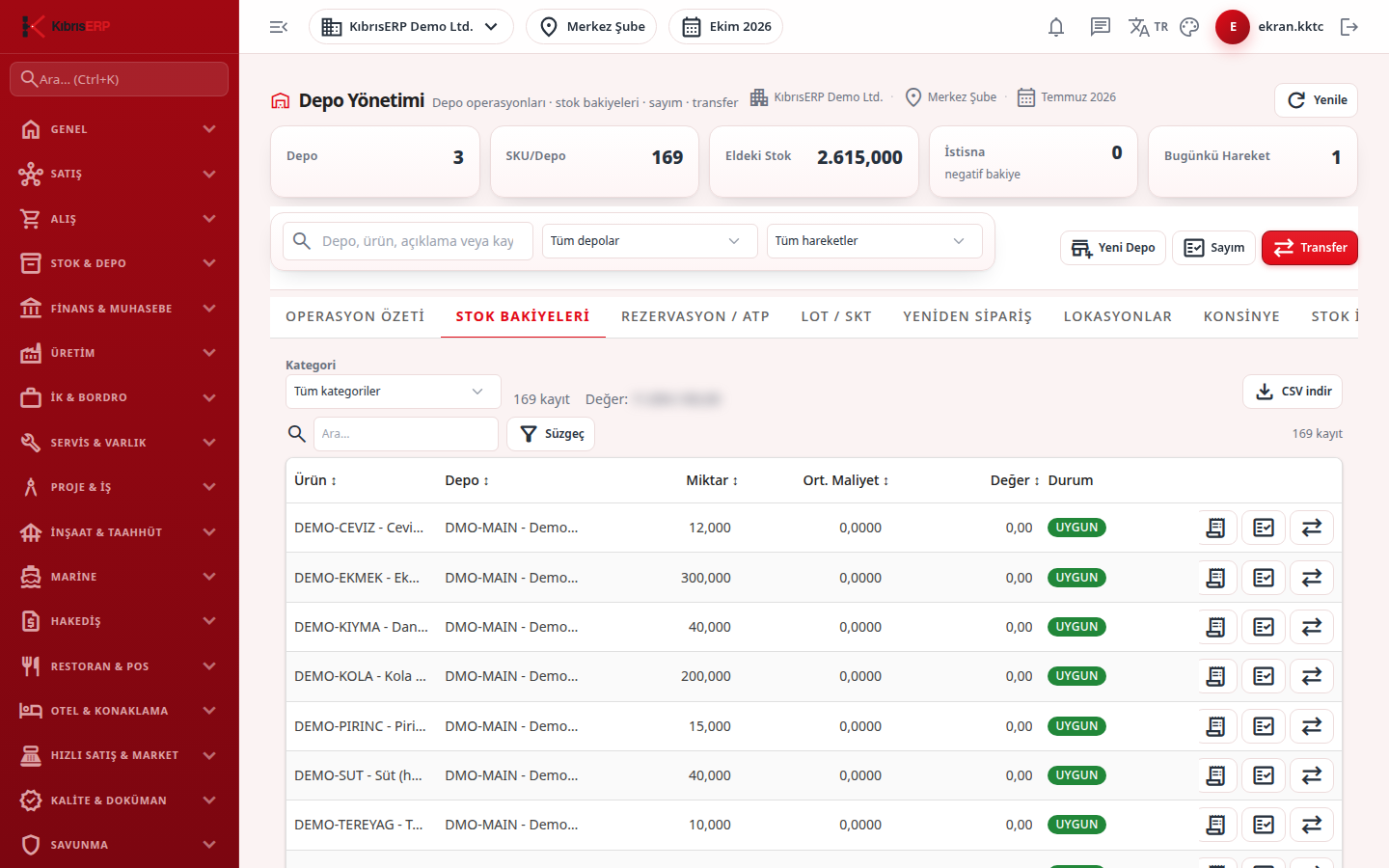Switch to the OPERASYON ÖZETİ tab
The width and height of the screenshot is (1389, 868).
[x=355, y=316]
